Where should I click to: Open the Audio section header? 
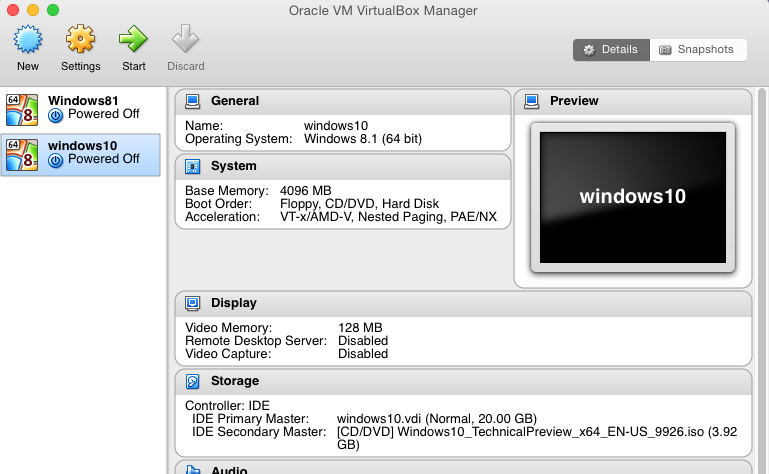coord(229,468)
